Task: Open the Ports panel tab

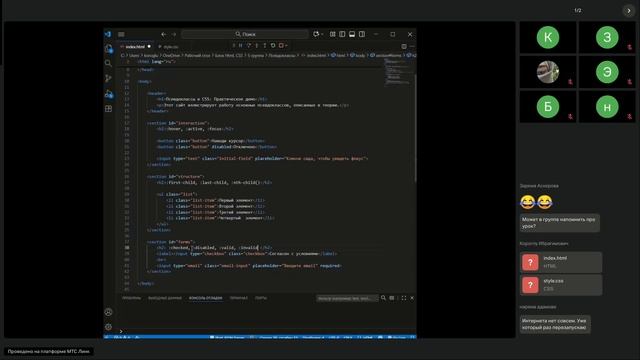Action: pos(261,298)
